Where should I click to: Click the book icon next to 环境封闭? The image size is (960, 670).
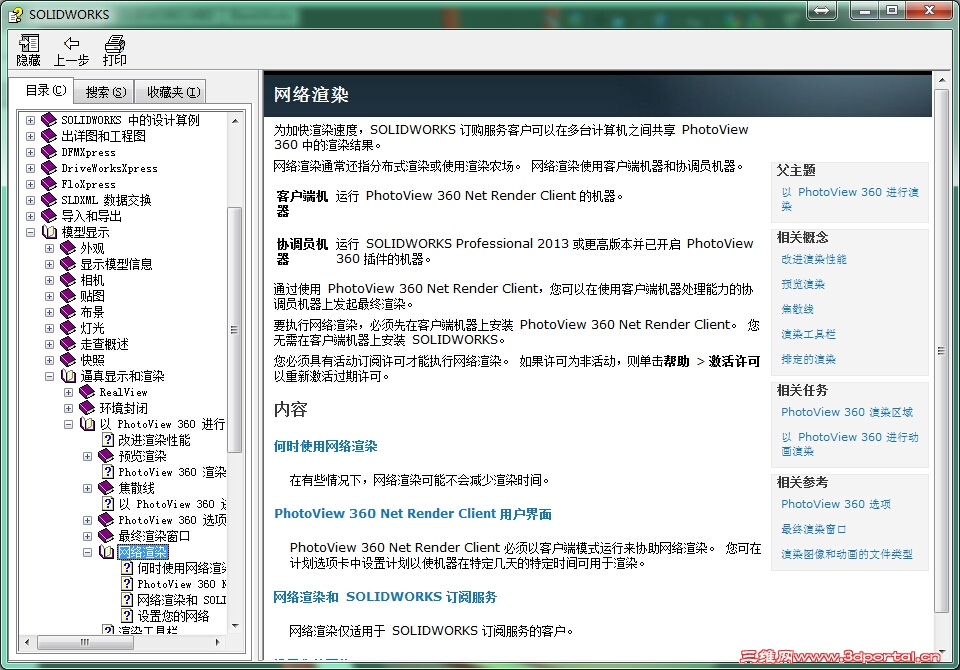(x=87, y=408)
